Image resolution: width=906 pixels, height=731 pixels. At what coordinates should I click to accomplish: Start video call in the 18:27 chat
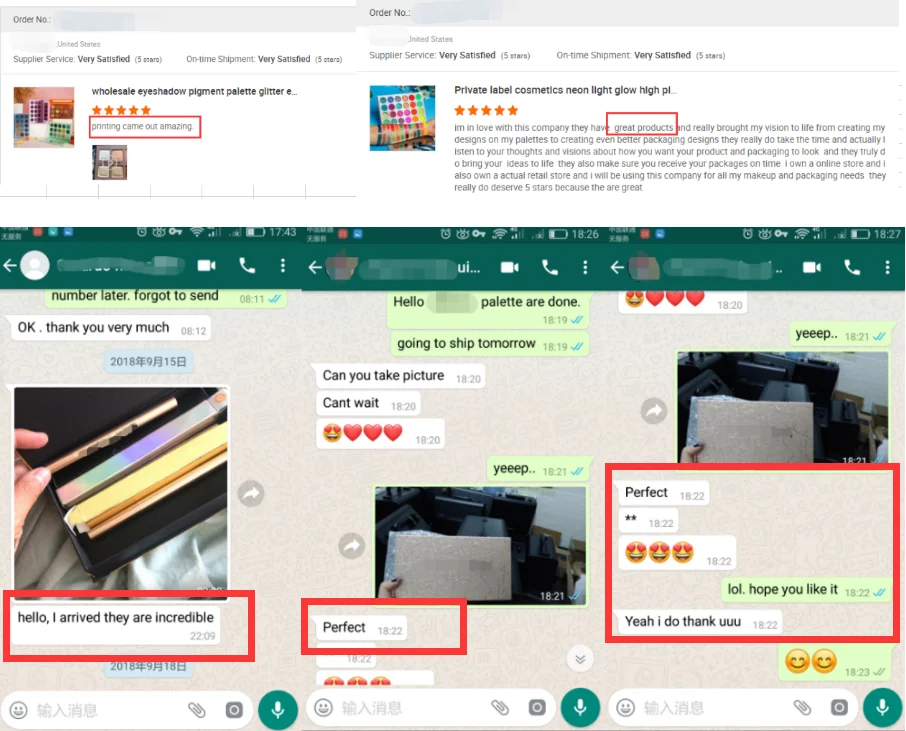point(812,267)
